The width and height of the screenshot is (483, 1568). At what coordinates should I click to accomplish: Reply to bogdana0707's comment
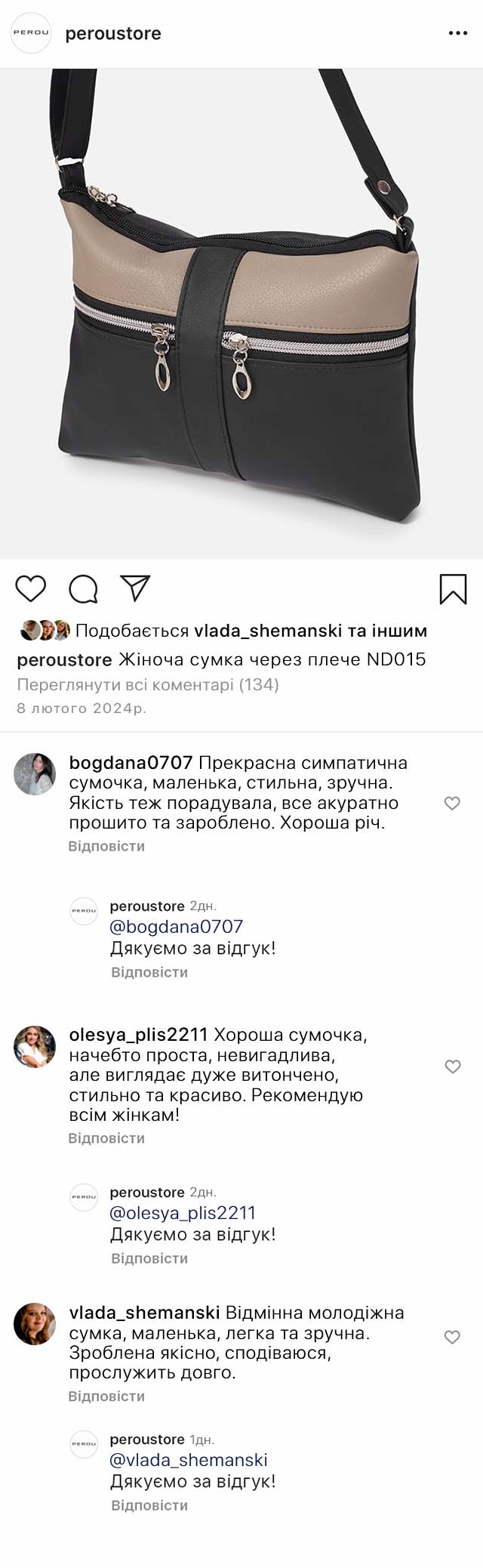point(106,846)
